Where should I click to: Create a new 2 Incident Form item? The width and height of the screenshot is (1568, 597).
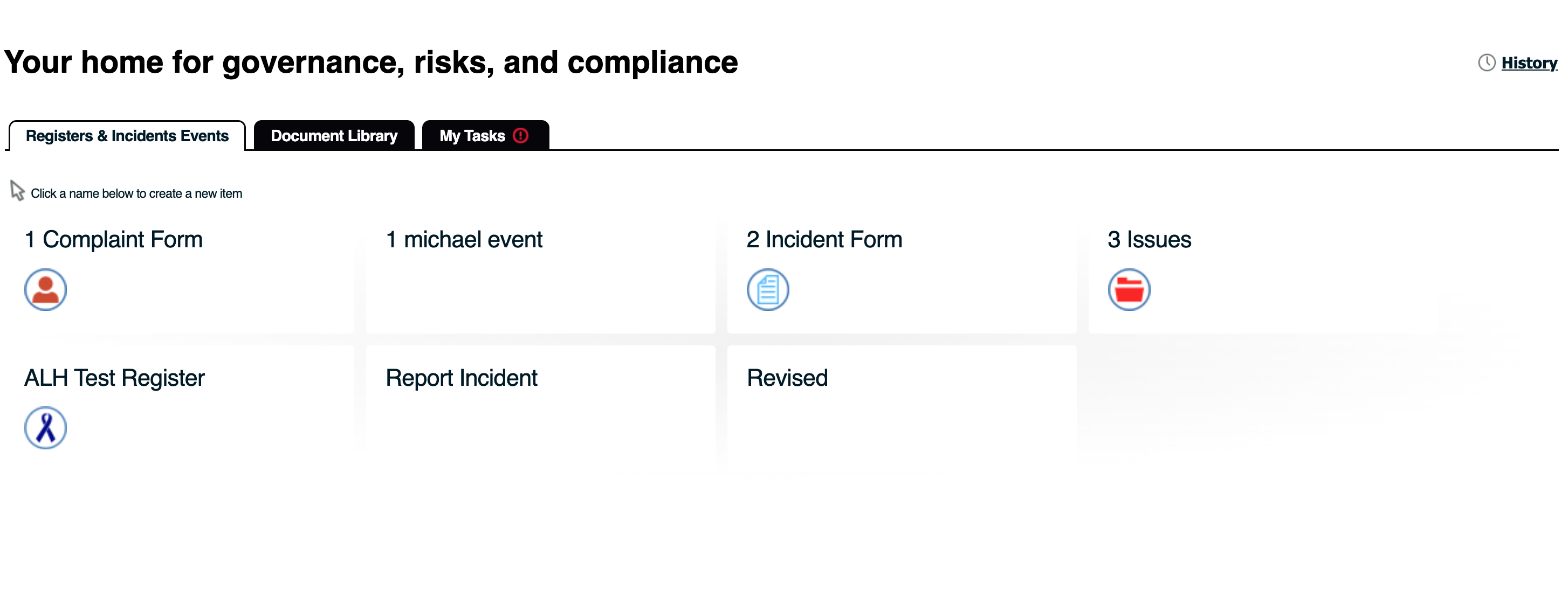point(824,240)
